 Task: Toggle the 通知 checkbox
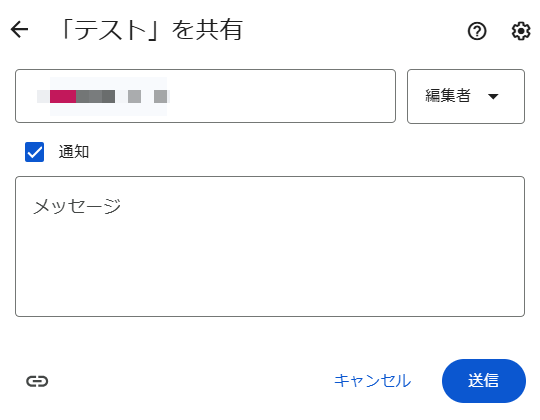[34, 152]
